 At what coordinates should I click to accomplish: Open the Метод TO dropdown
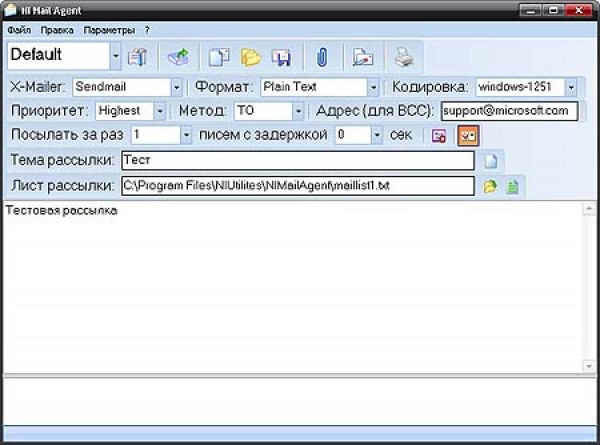[298, 111]
